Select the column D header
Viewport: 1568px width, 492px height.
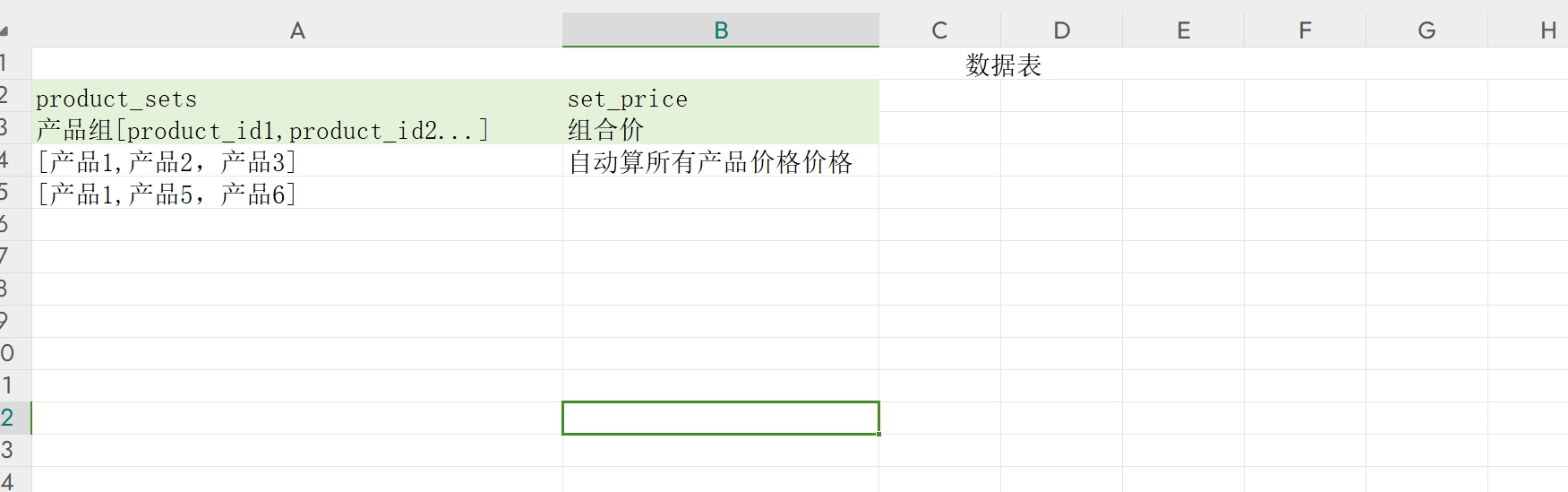(x=1061, y=30)
